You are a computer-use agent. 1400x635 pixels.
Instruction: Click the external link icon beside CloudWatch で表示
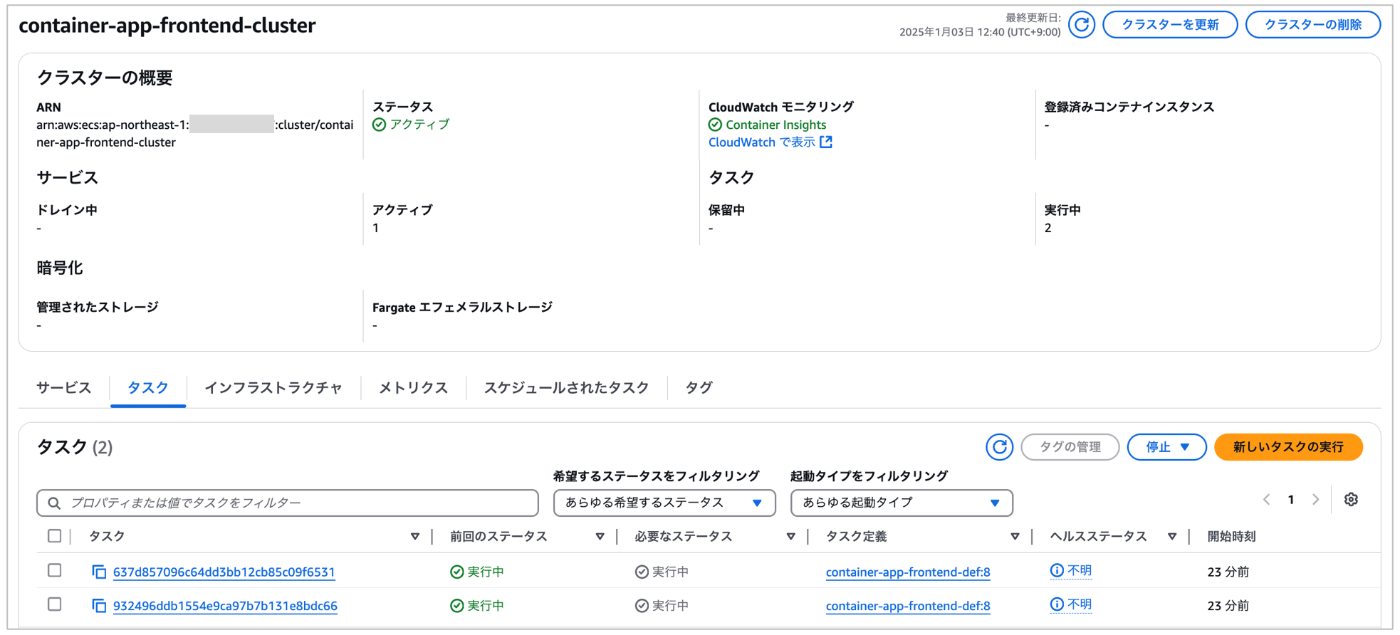point(825,142)
